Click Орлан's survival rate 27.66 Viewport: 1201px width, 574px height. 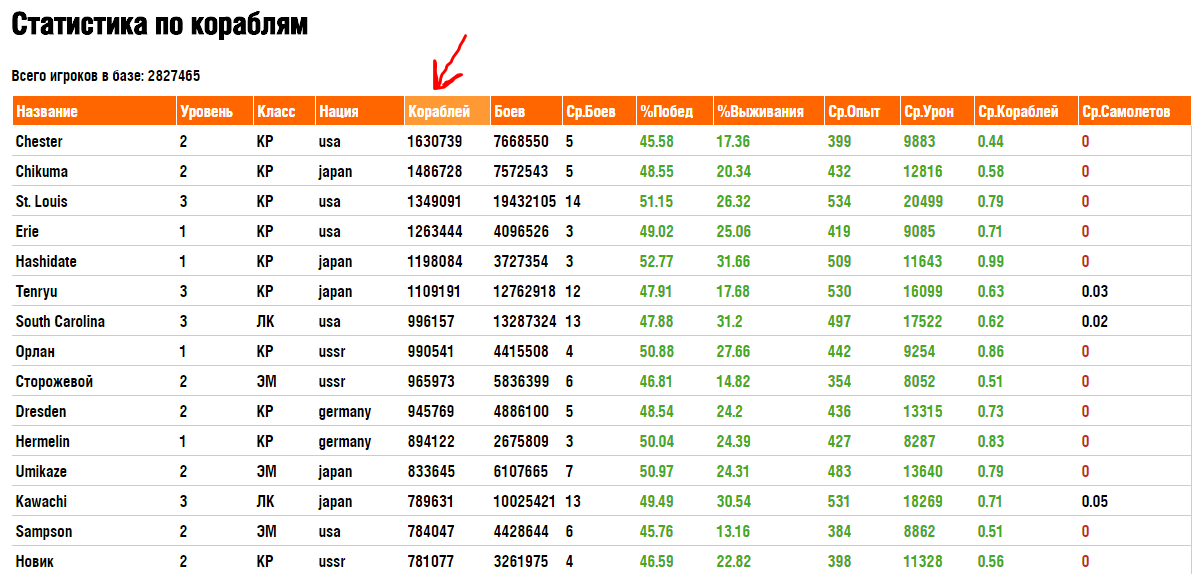coord(734,352)
